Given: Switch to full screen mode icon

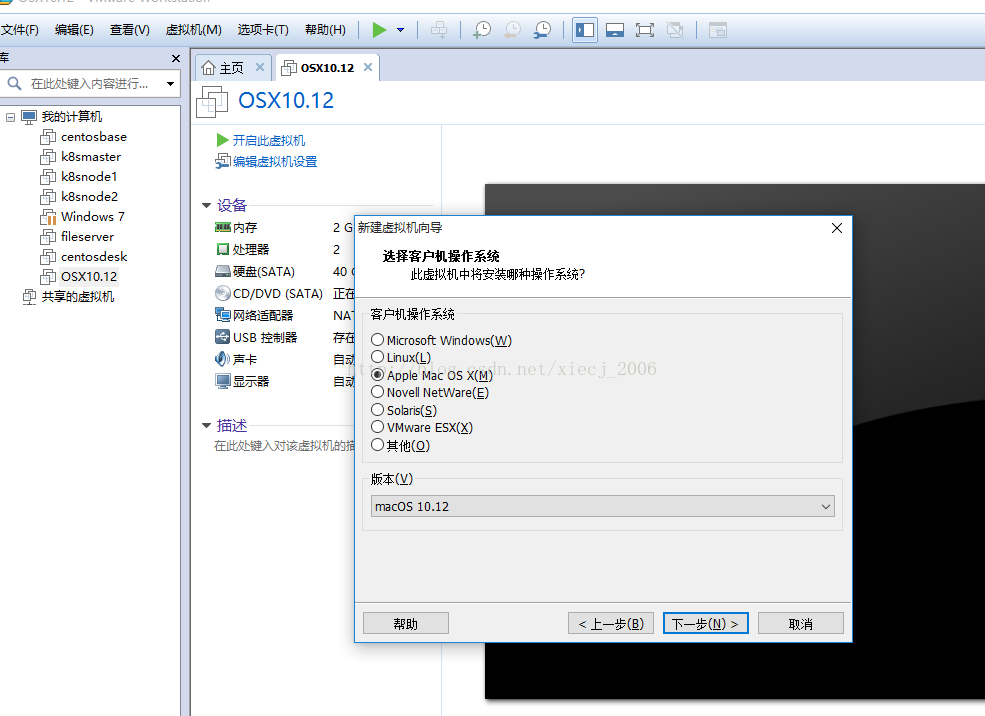Looking at the screenshot, I should (645, 30).
